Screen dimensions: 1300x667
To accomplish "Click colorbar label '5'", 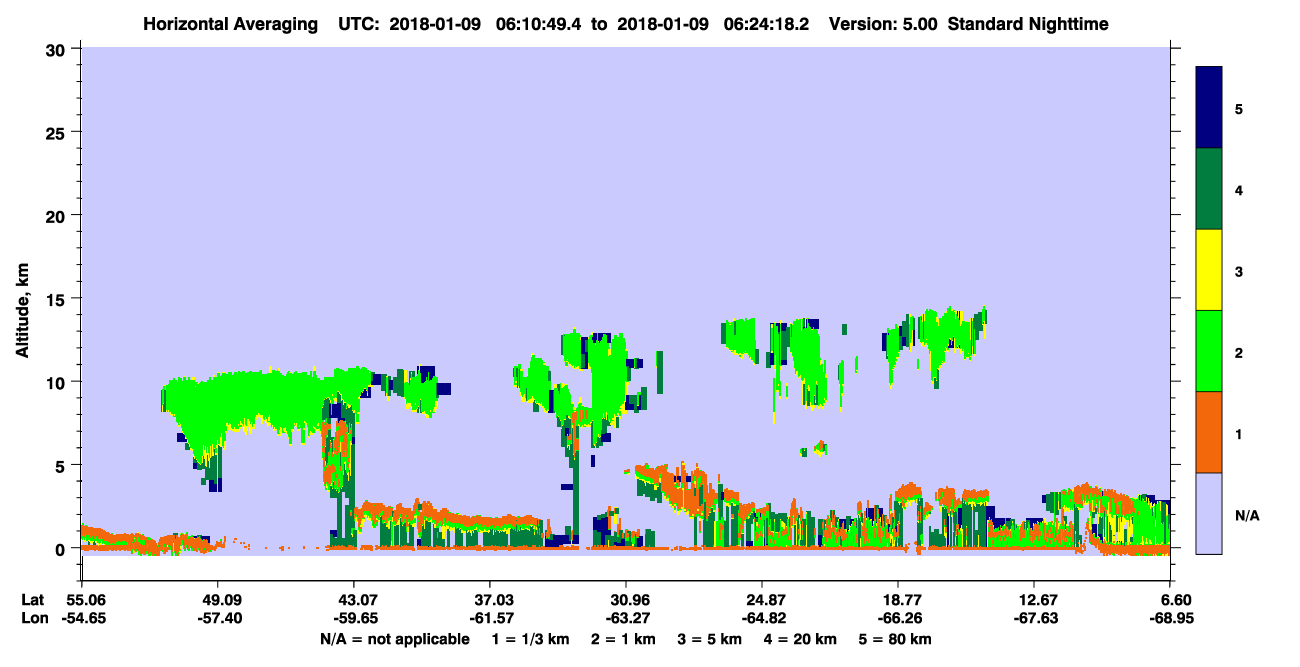I will (x=1239, y=109).
